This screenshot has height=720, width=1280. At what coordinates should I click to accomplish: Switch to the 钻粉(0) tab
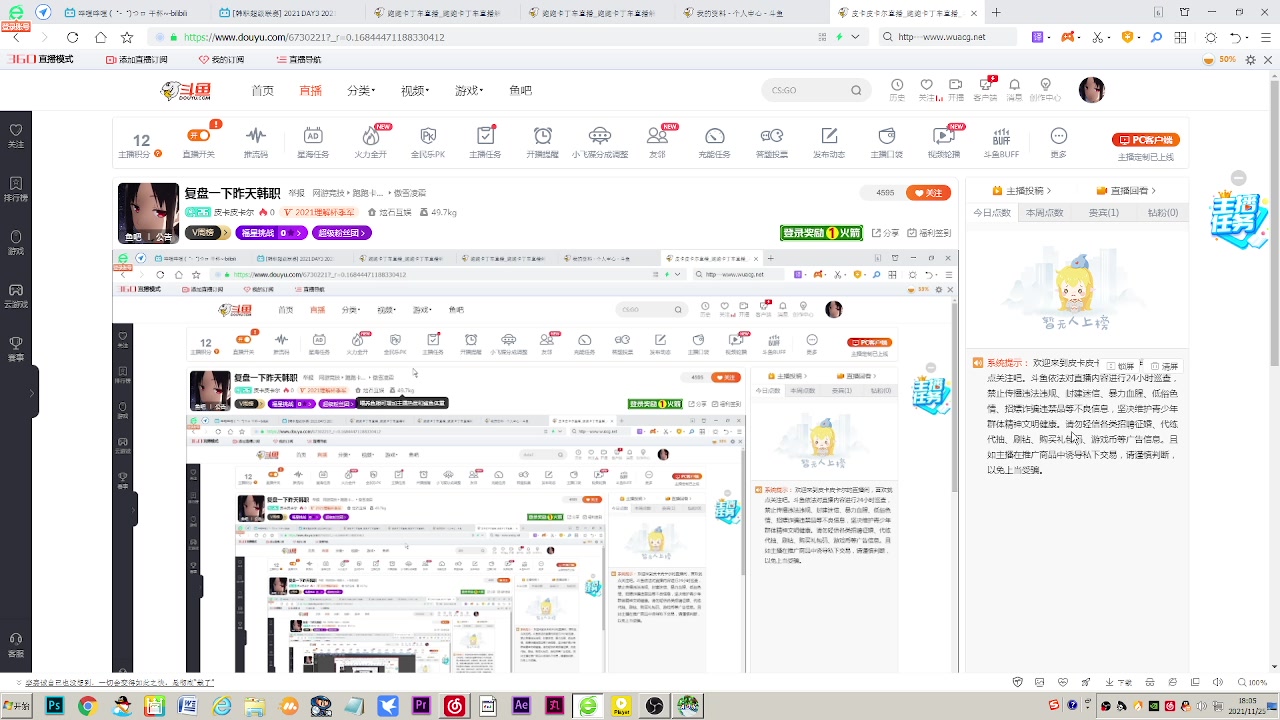pyautogui.click(x=1163, y=213)
